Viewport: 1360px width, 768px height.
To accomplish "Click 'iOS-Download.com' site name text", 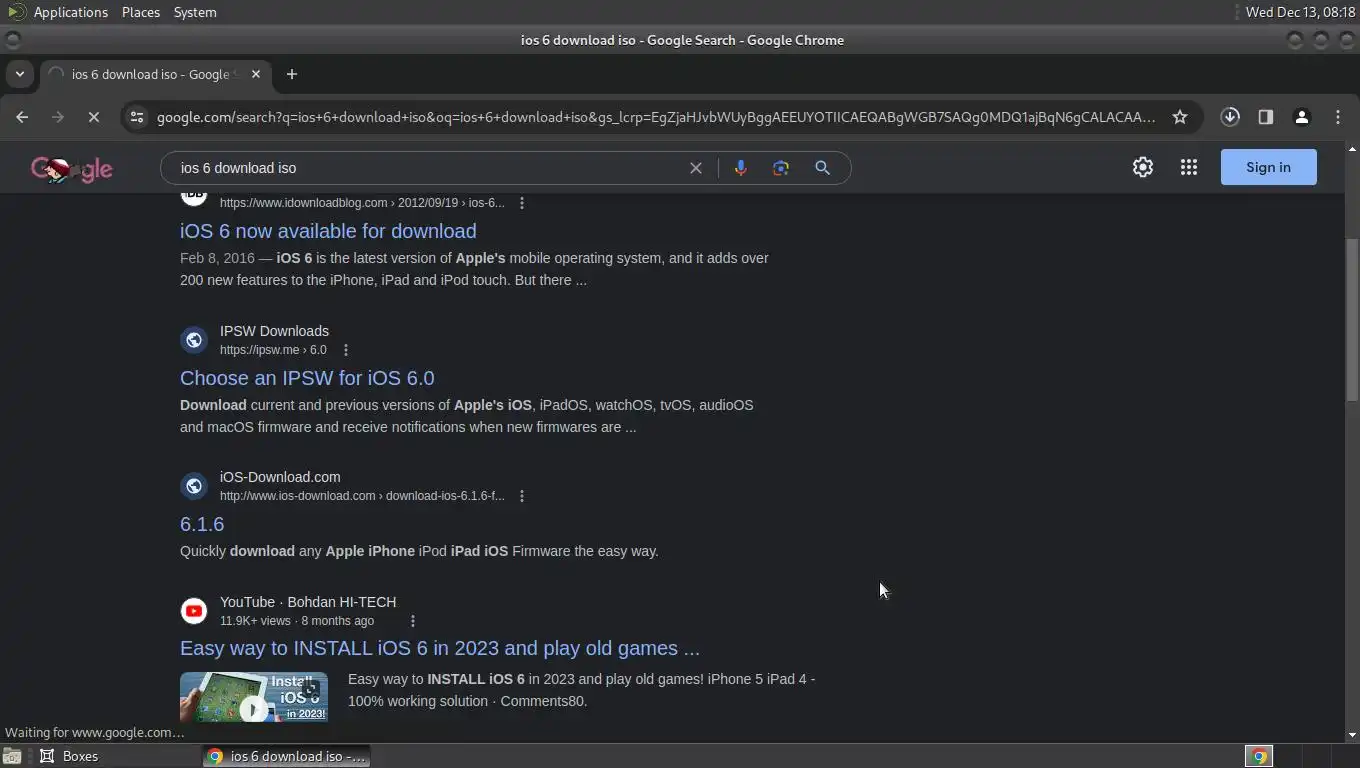I will pos(280,477).
